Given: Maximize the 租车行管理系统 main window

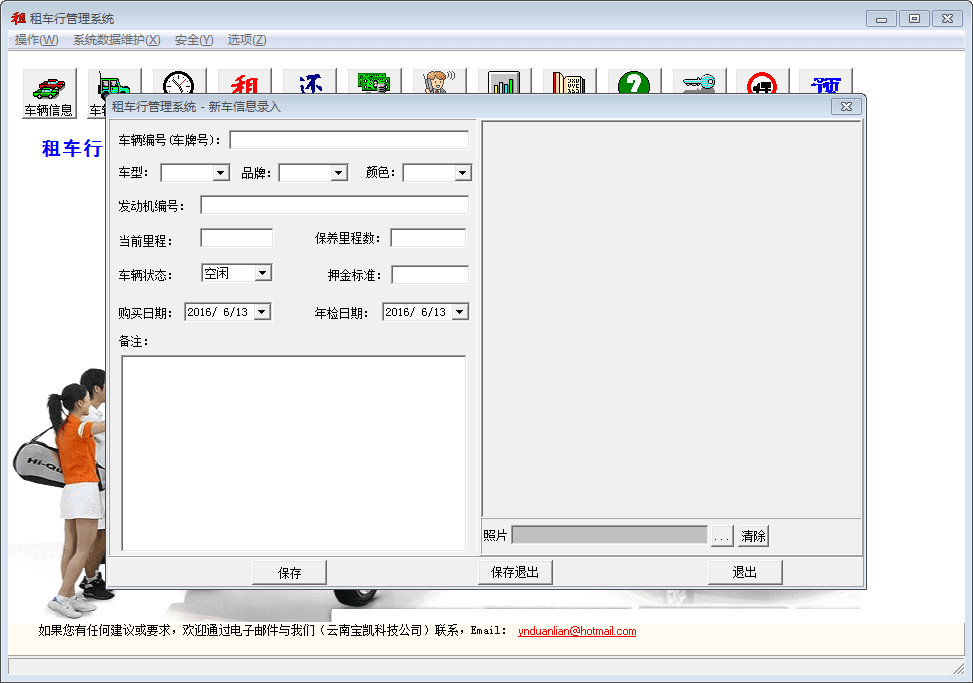Looking at the screenshot, I should point(914,19).
